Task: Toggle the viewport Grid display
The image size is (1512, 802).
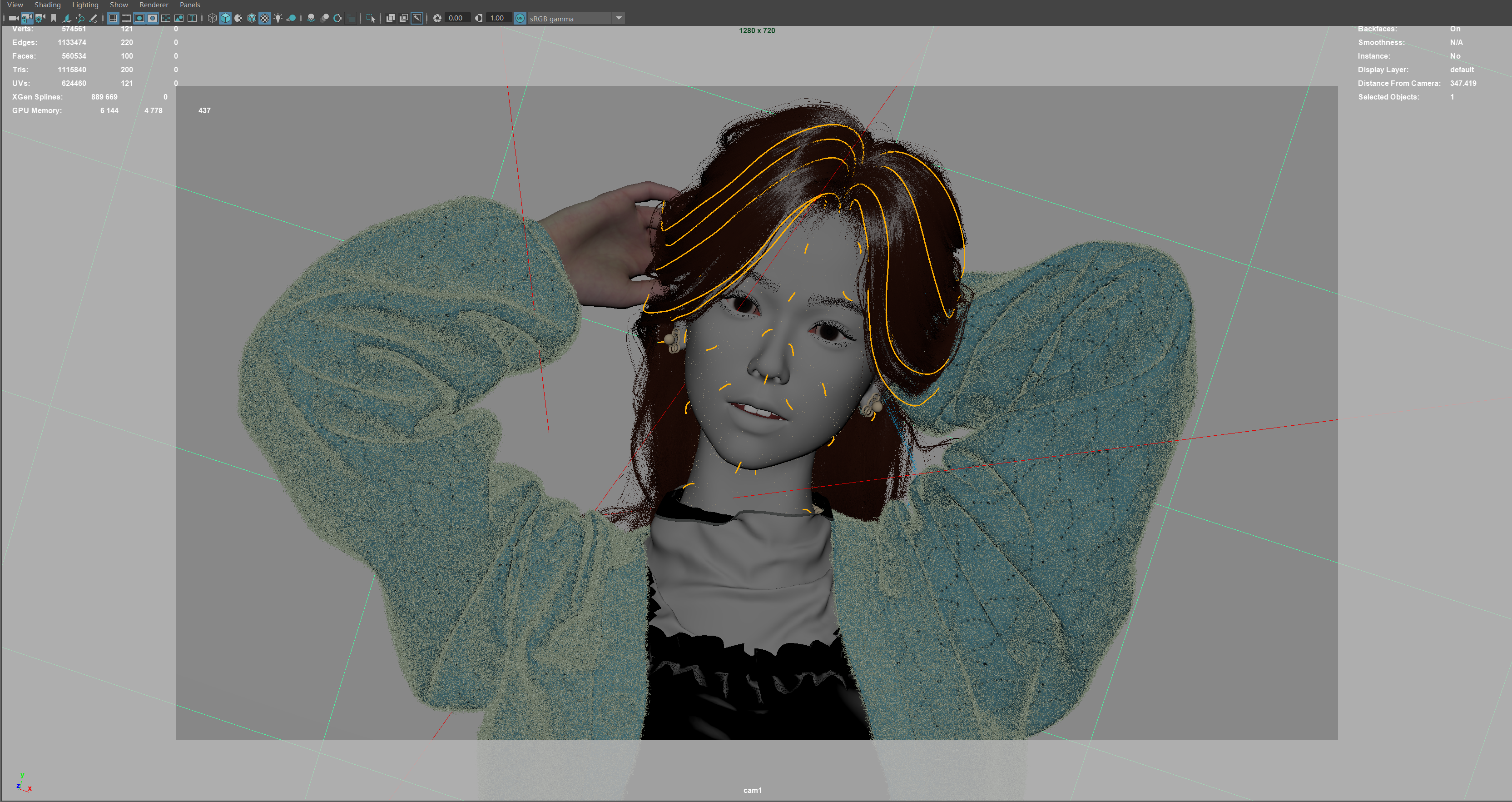Action: (113, 18)
